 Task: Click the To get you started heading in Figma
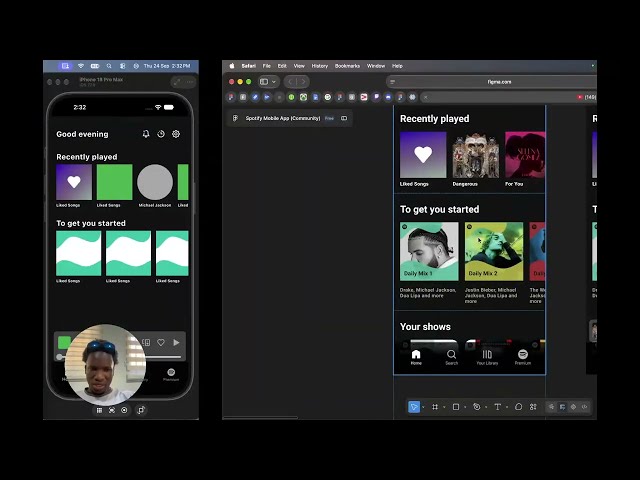440,209
